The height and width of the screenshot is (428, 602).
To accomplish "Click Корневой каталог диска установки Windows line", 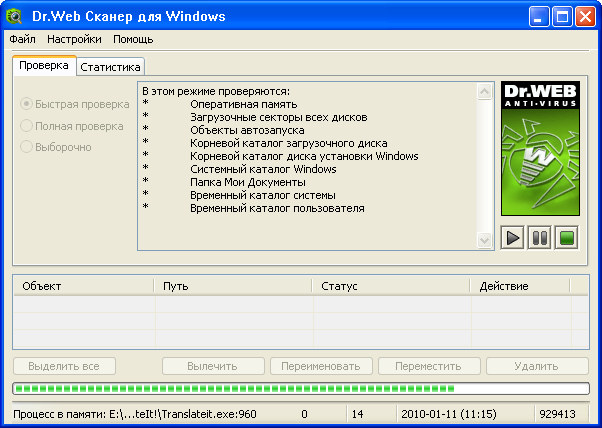I will pyautogui.click(x=304, y=157).
